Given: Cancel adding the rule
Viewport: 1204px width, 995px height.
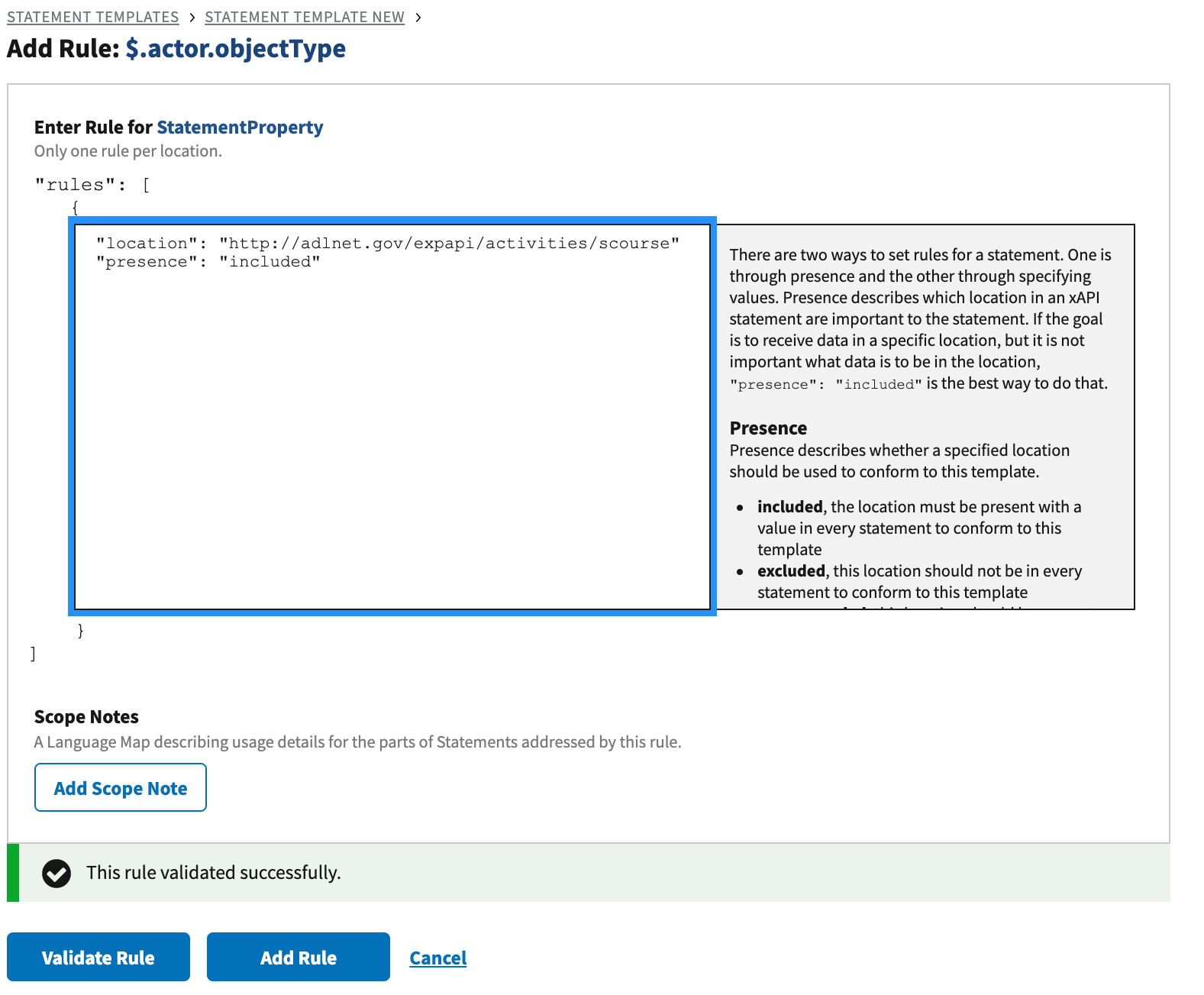Looking at the screenshot, I should [x=437, y=958].
